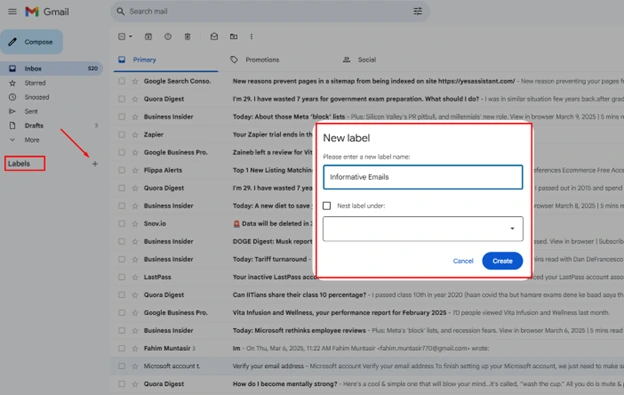Screen dimensions: 624x395
Task: Star the Flippa Alerts email
Action: pos(135,170)
